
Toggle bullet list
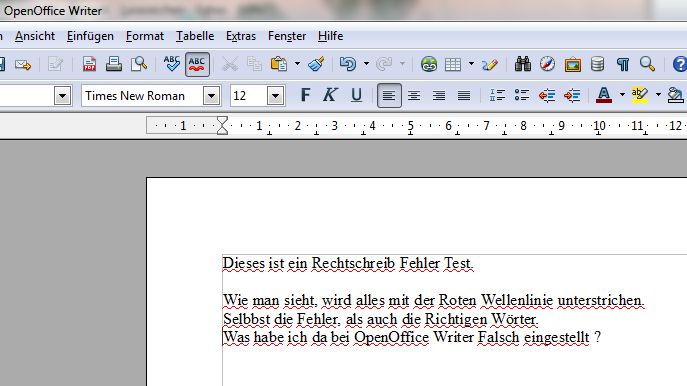point(522,95)
